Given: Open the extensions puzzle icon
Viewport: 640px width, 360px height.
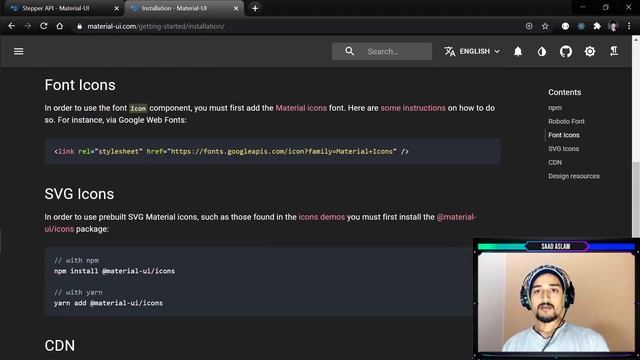Looking at the screenshot, I should pos(597,26).
